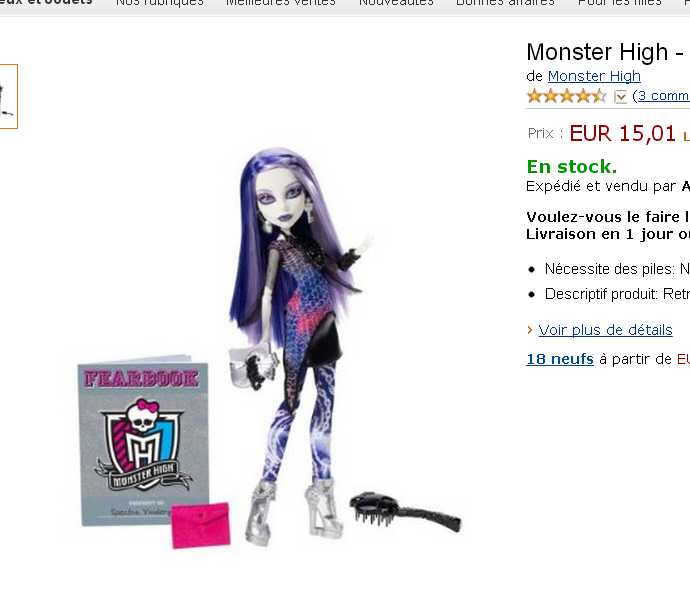Open the Pour les filles menu item
This screenshot has height=614, width=690.
[x=620, y=3]
